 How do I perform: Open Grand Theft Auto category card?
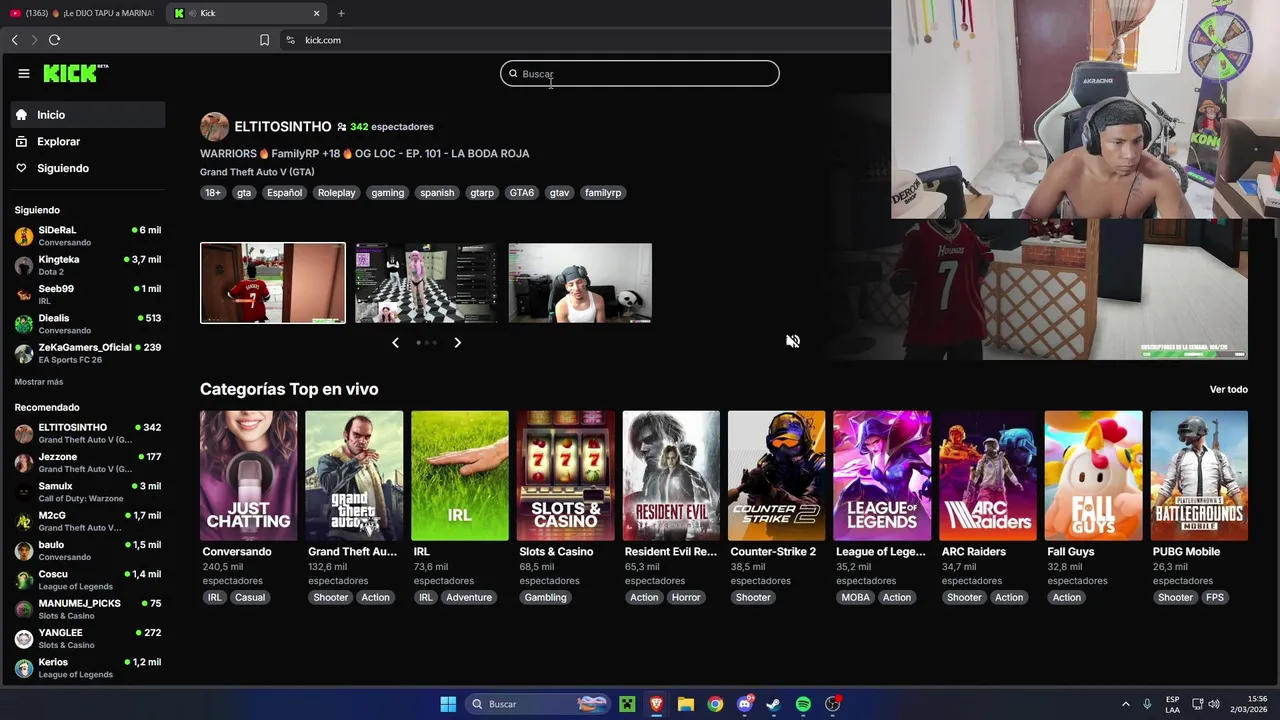(354, 476)
